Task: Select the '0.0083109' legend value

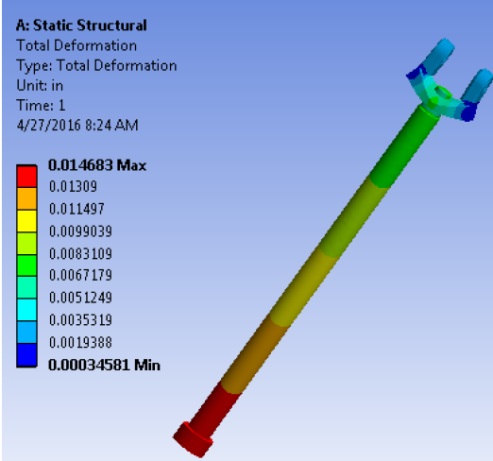Action: tap(80, 254)
